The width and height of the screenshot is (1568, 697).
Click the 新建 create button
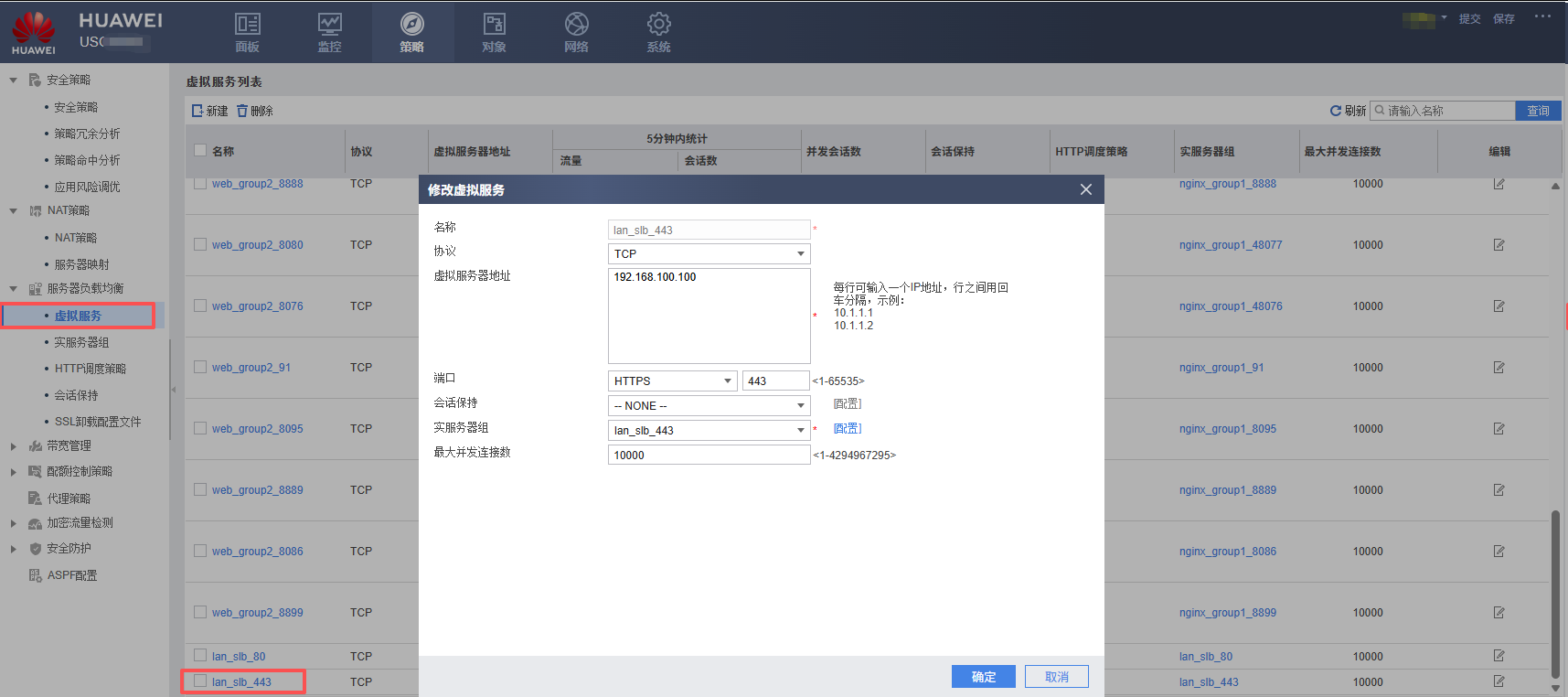tap(210, 111)
